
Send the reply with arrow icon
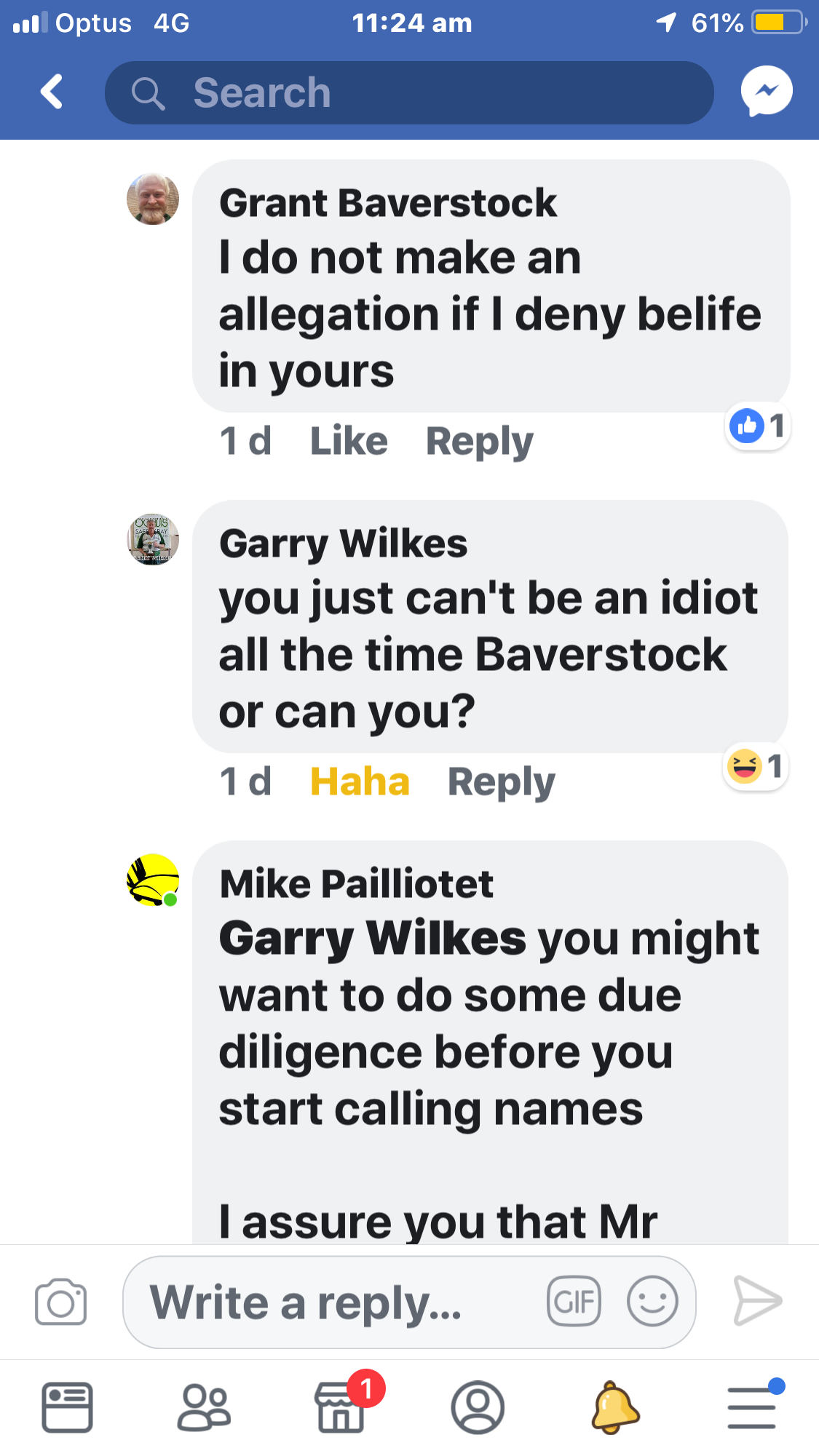[x=757, y=1300]
